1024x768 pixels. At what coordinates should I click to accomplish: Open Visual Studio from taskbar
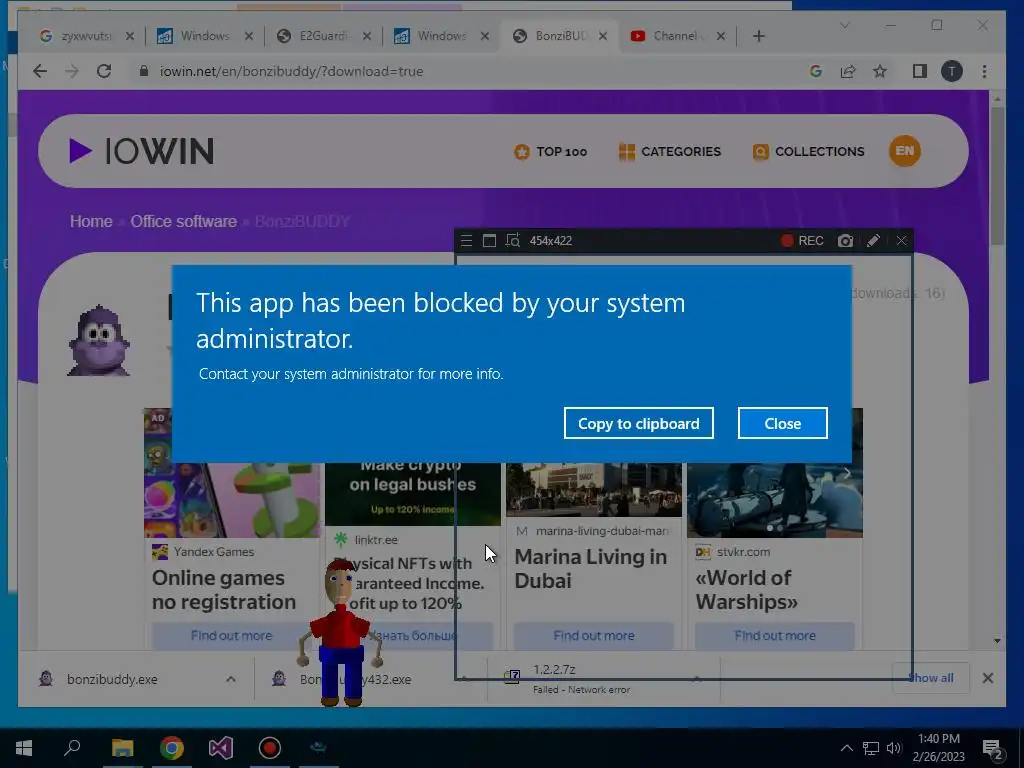tap(221, 748)
